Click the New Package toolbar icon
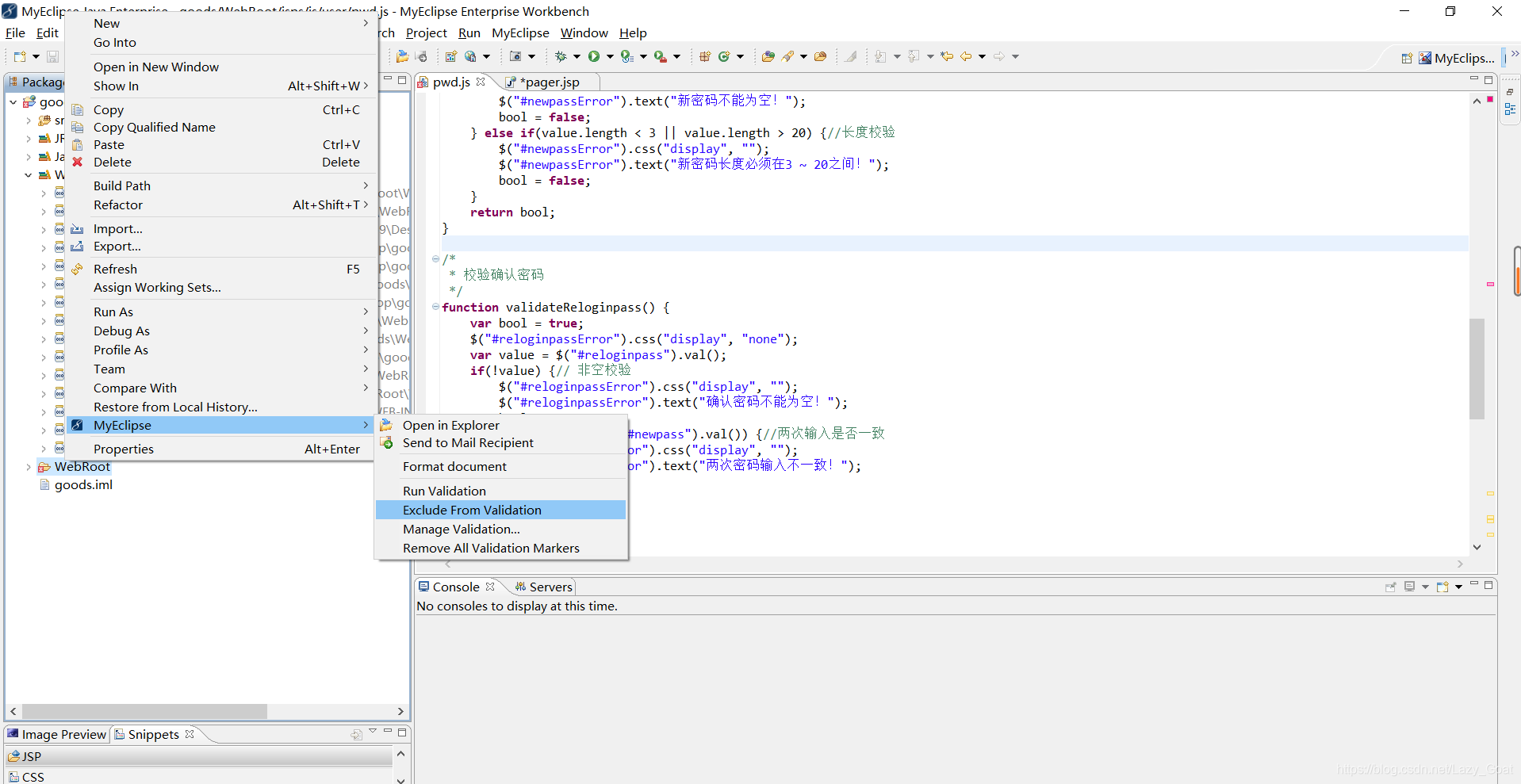 pos(705,56)
